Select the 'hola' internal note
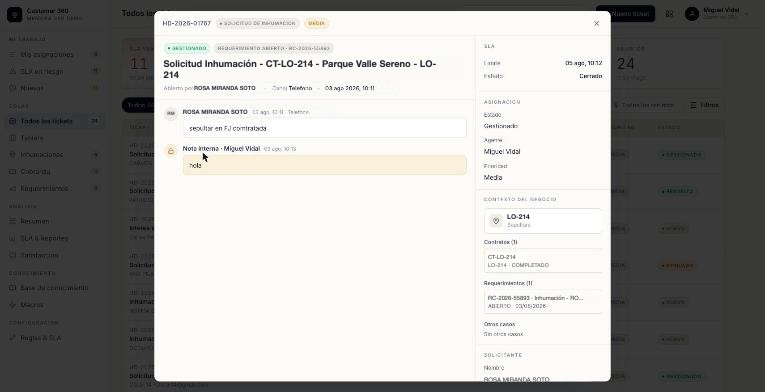 [x=324, y=165]
